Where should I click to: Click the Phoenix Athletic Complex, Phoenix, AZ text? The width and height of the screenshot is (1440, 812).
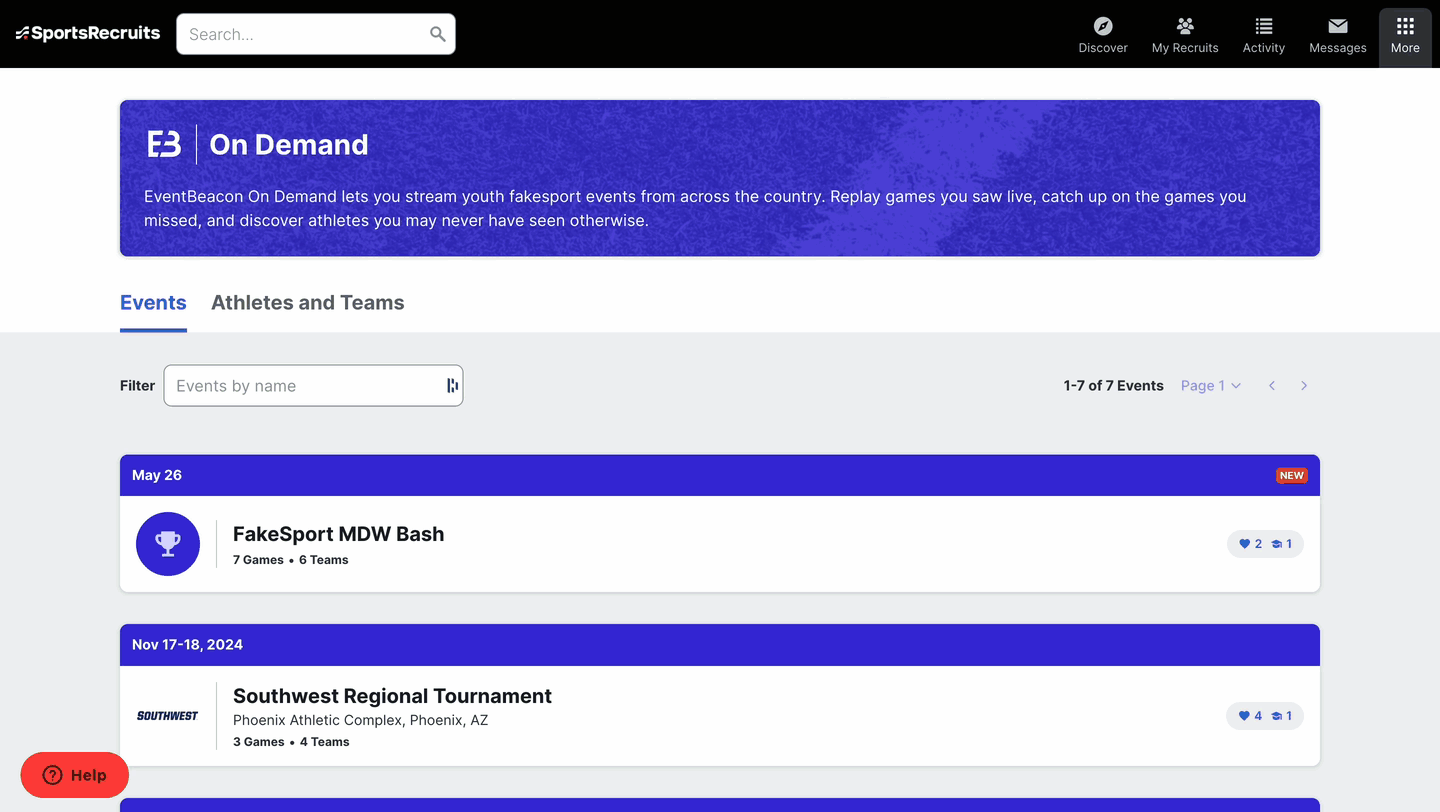[361, 720]
